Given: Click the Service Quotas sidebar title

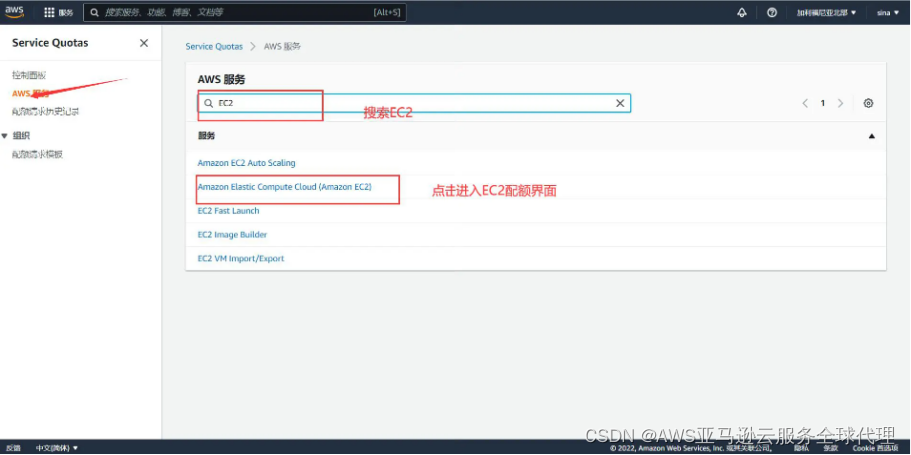Looking at the screenshot, I should (x=50, y=43).
